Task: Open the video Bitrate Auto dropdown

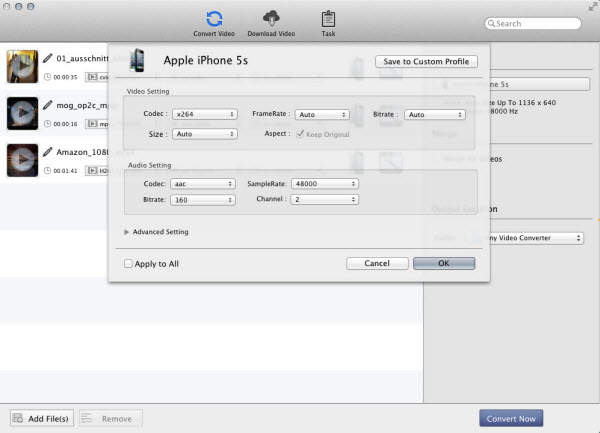Action: pos(435,114)
